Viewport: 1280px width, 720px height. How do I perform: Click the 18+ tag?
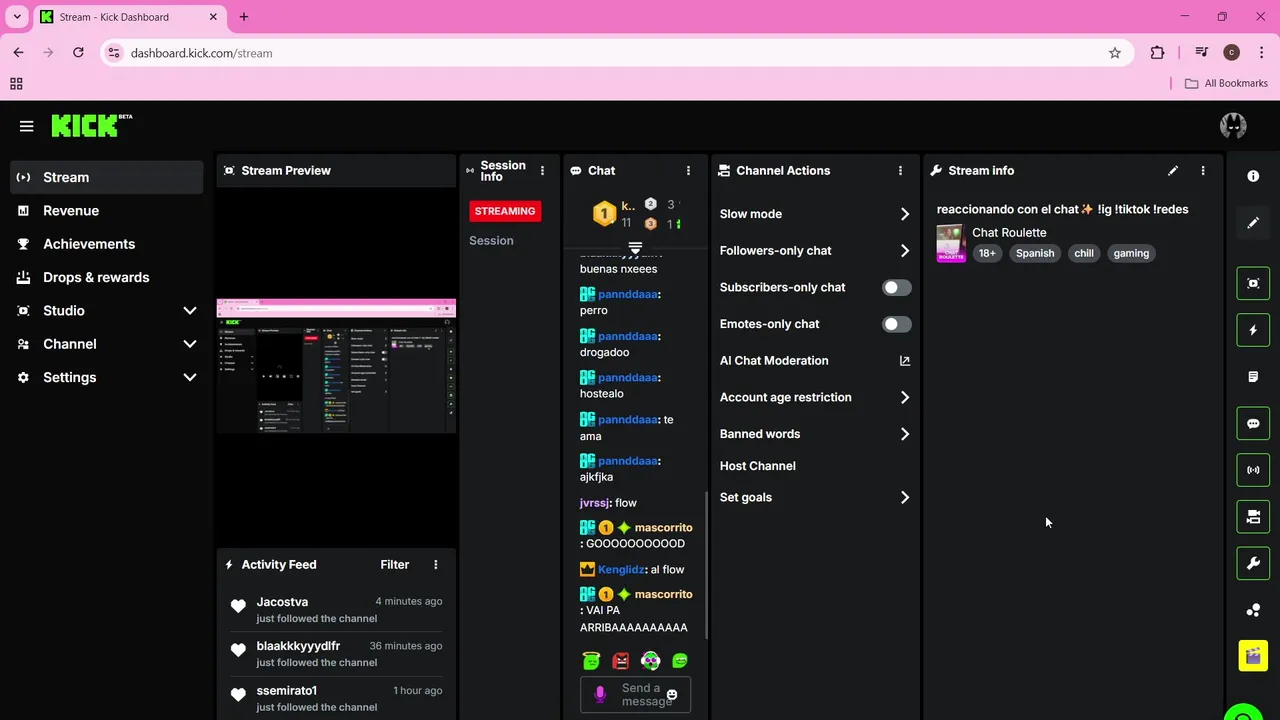pyautogui.click(x=987, y=253)
